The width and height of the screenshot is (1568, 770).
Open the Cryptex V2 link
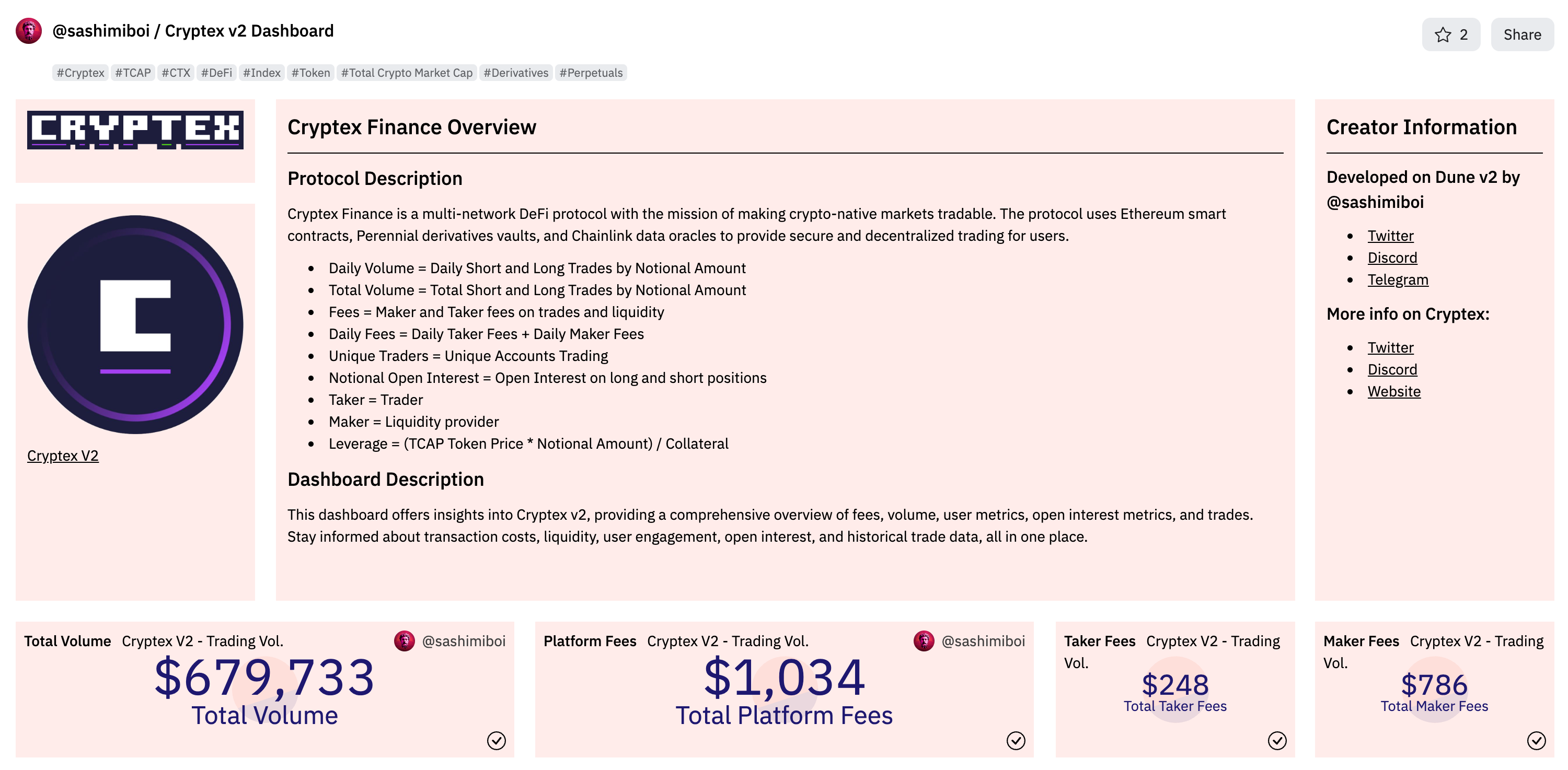coord(63,456)
